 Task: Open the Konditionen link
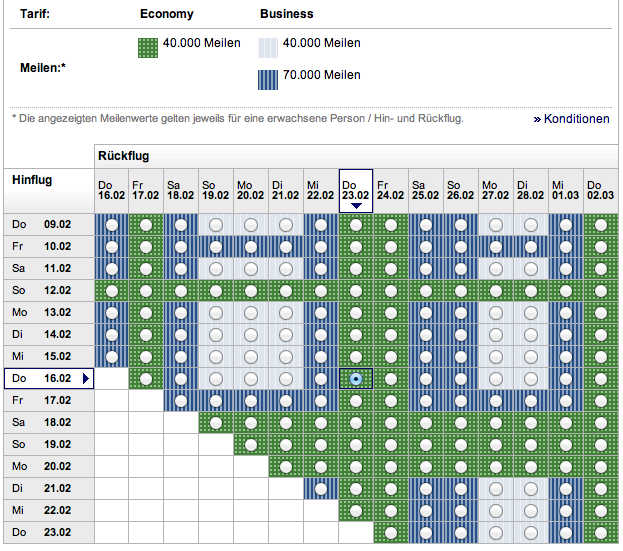point(572,119)
